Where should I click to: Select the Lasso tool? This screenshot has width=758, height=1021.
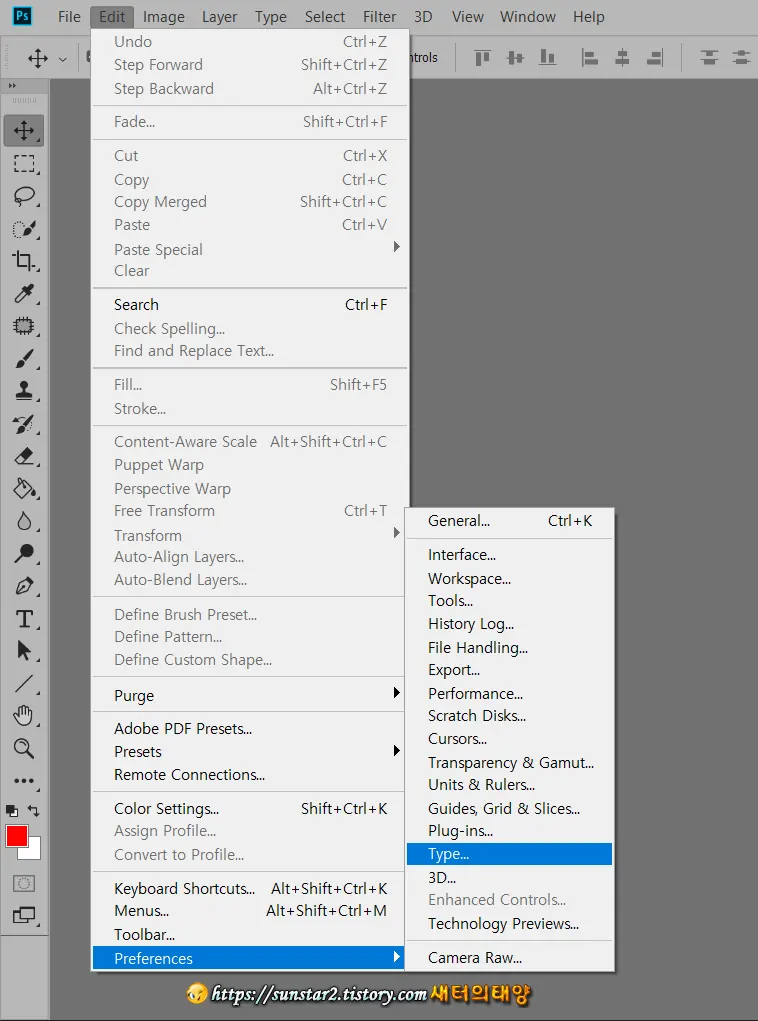click(24, 195)
